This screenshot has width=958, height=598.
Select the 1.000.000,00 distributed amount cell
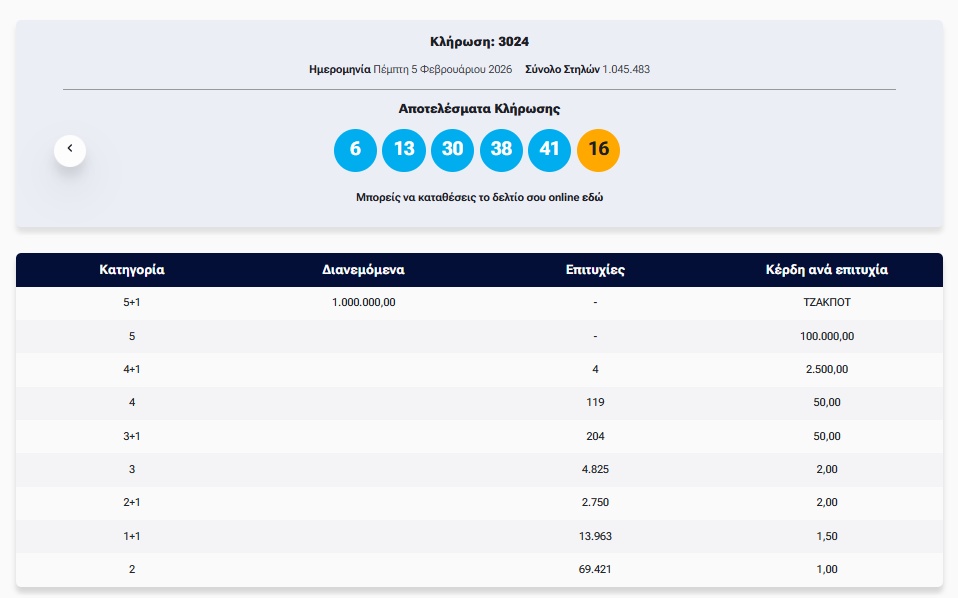pos(363,302)
